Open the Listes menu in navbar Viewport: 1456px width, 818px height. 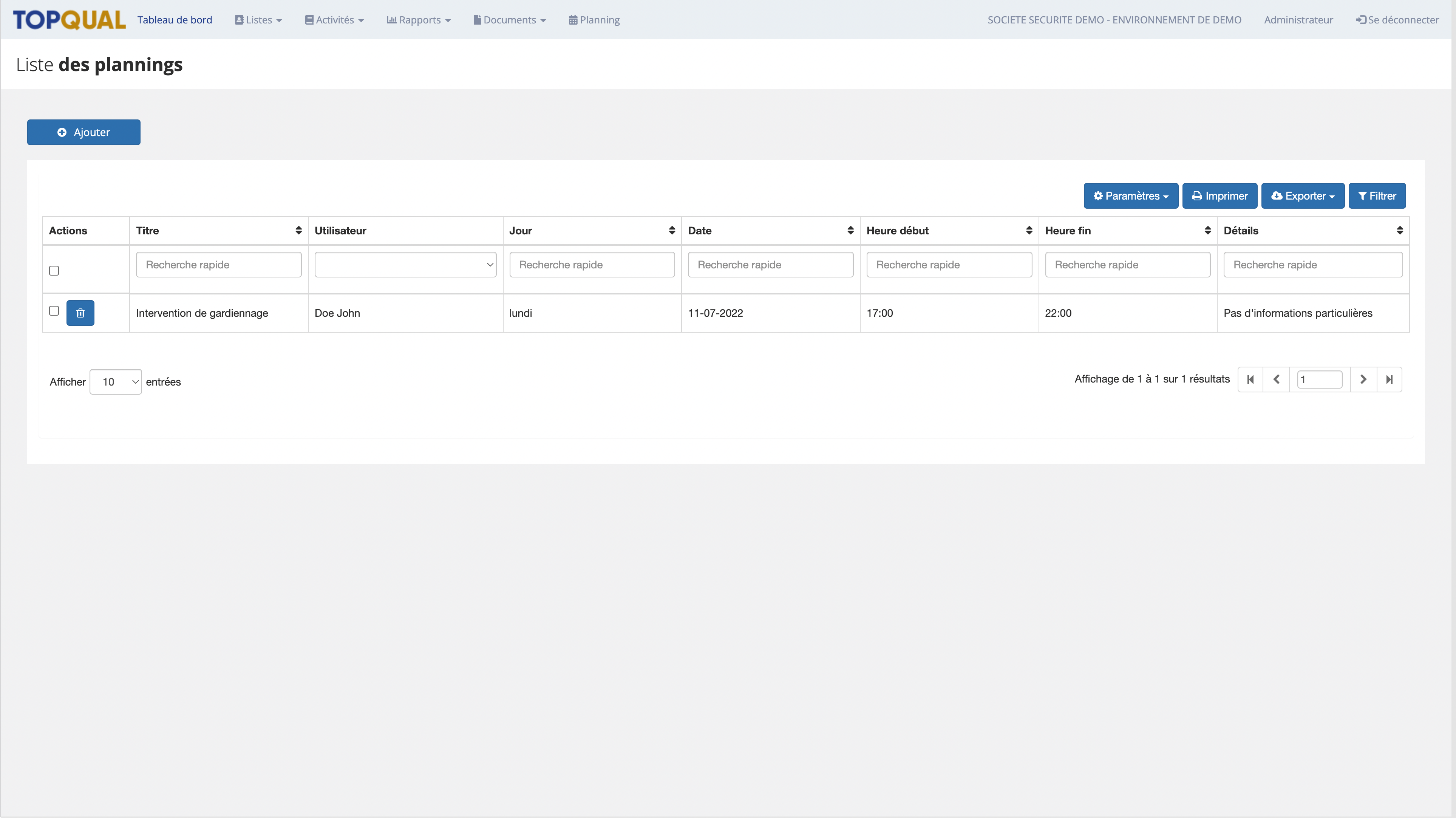click(x=258, y=20)
